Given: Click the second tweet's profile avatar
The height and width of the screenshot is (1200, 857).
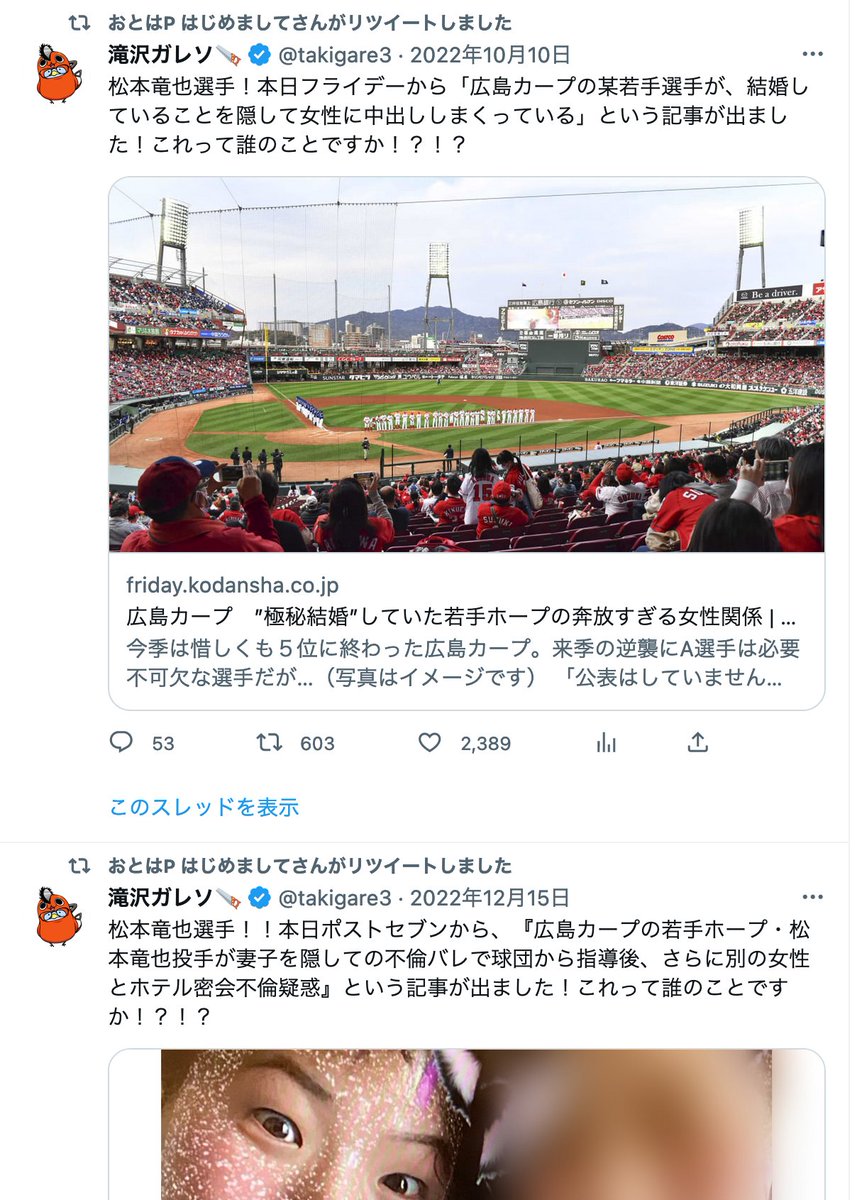Looking at the screenshot, I should pyautogui.click(x=59, y=915).
